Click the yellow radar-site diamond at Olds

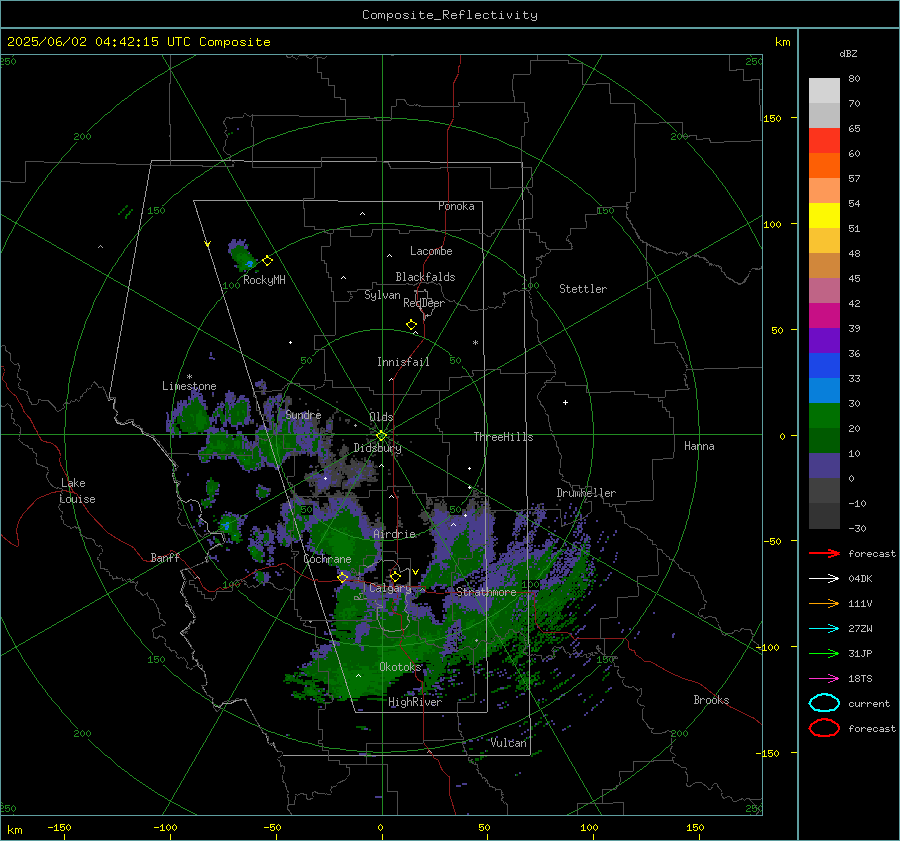[381, 436]
